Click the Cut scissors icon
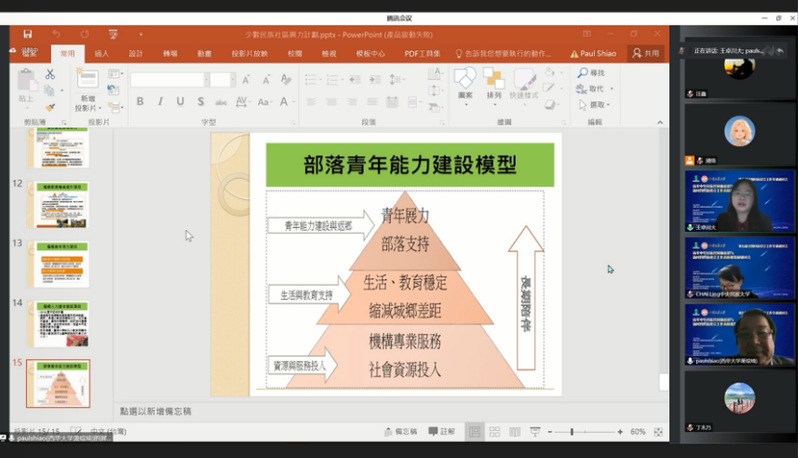798x458 pixels. [x=49, y=75]
